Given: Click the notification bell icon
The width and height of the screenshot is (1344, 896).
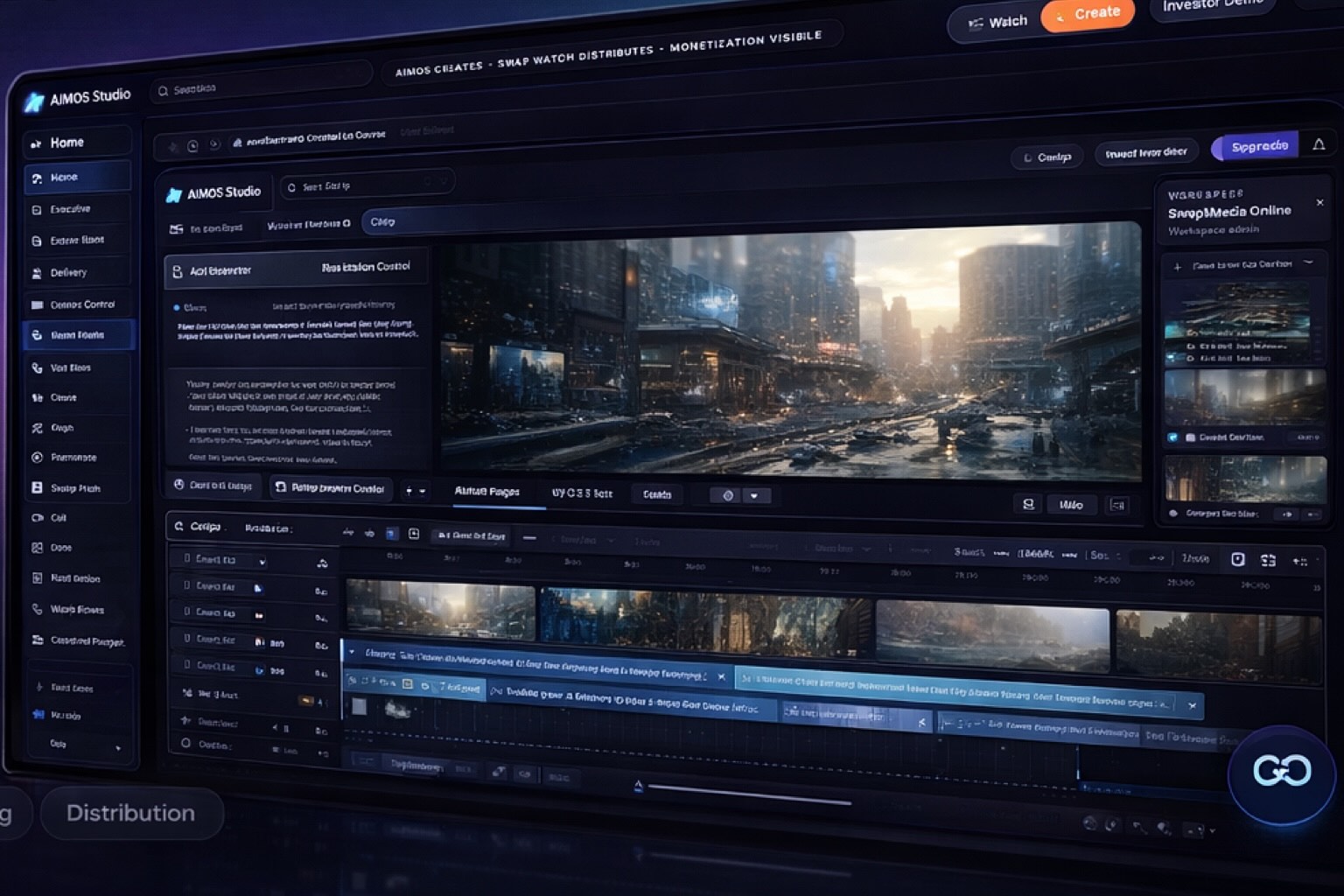Looking at the screenshot, I should [1318, 144].
